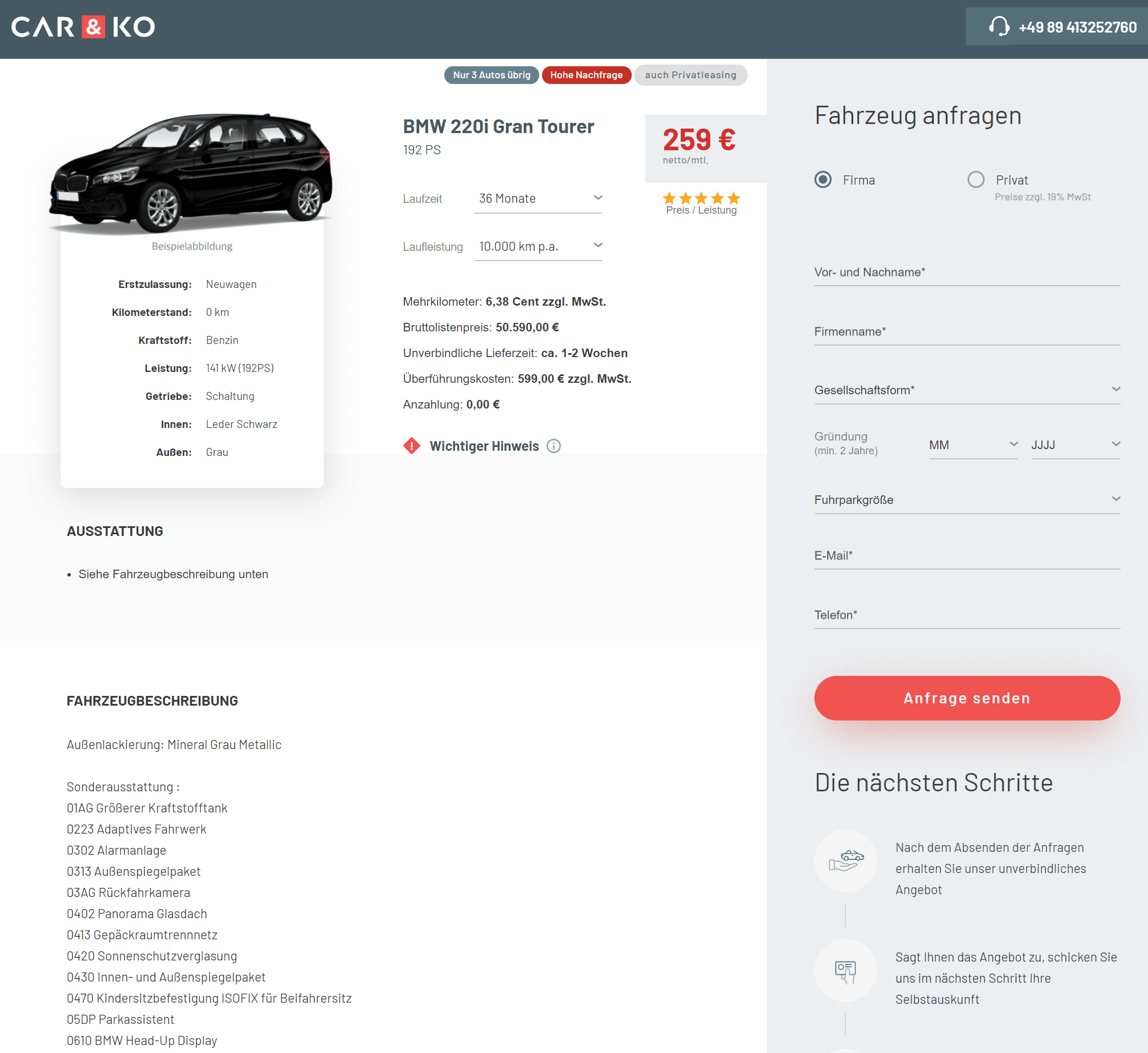The image size is (1148, 1053).
Task: Click the Neuwagen Erstzulassung value
Action: tap(231, 285)
